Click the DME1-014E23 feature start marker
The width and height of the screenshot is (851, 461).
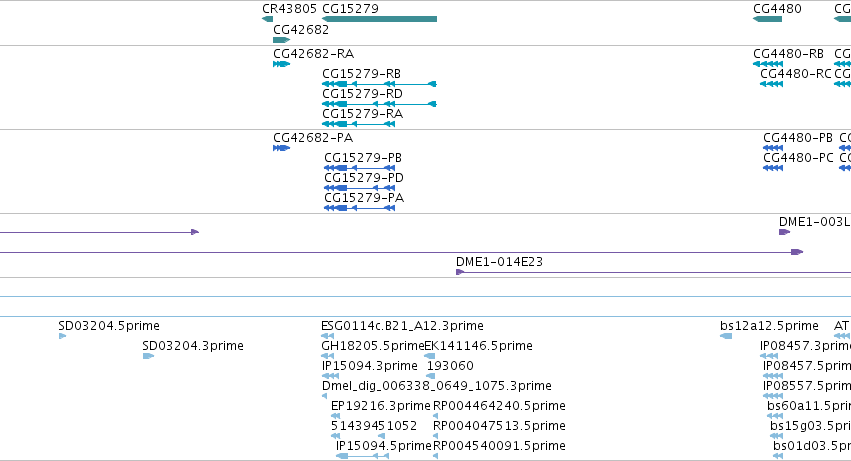point(460,272)
